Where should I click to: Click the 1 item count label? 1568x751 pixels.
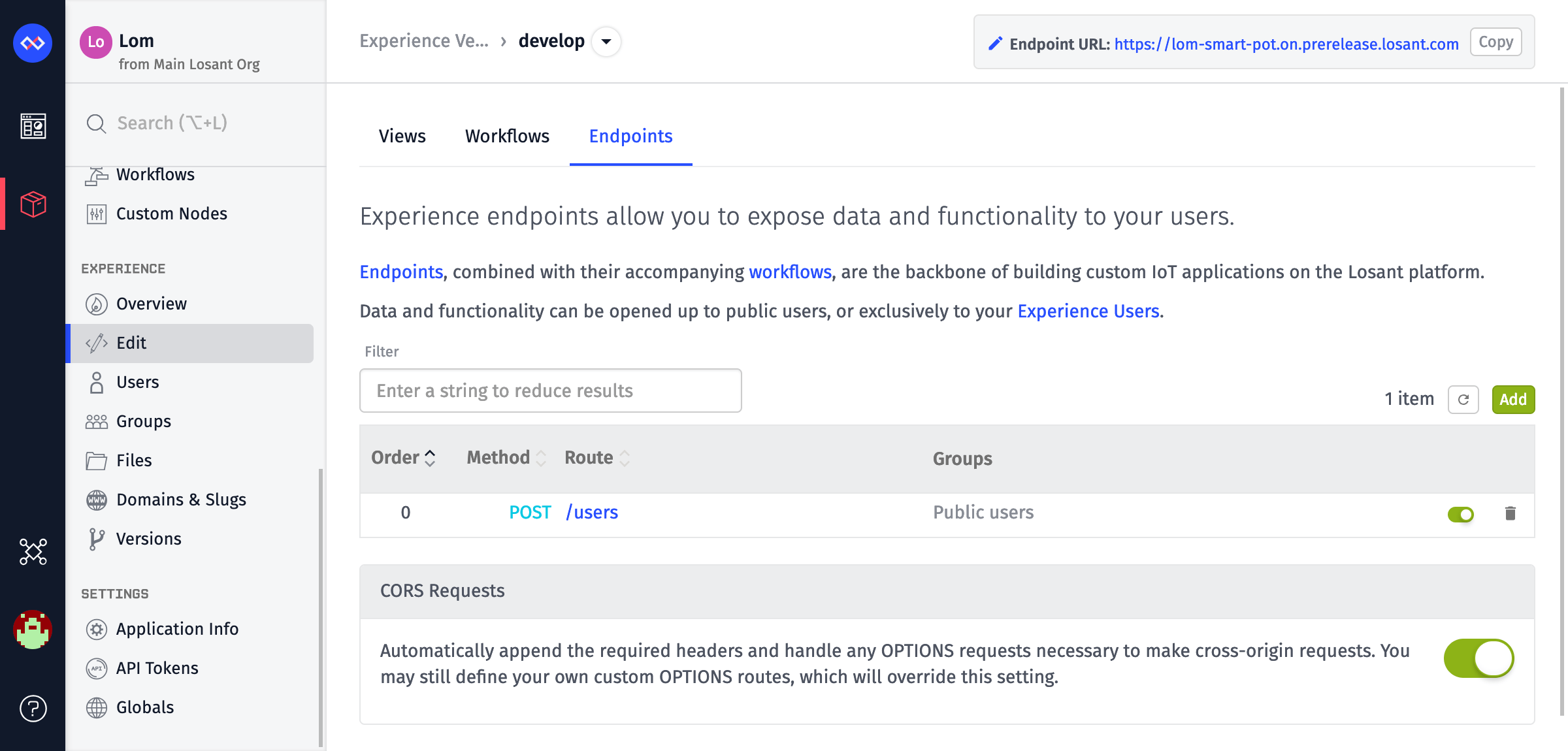[x=1409, y=399]
